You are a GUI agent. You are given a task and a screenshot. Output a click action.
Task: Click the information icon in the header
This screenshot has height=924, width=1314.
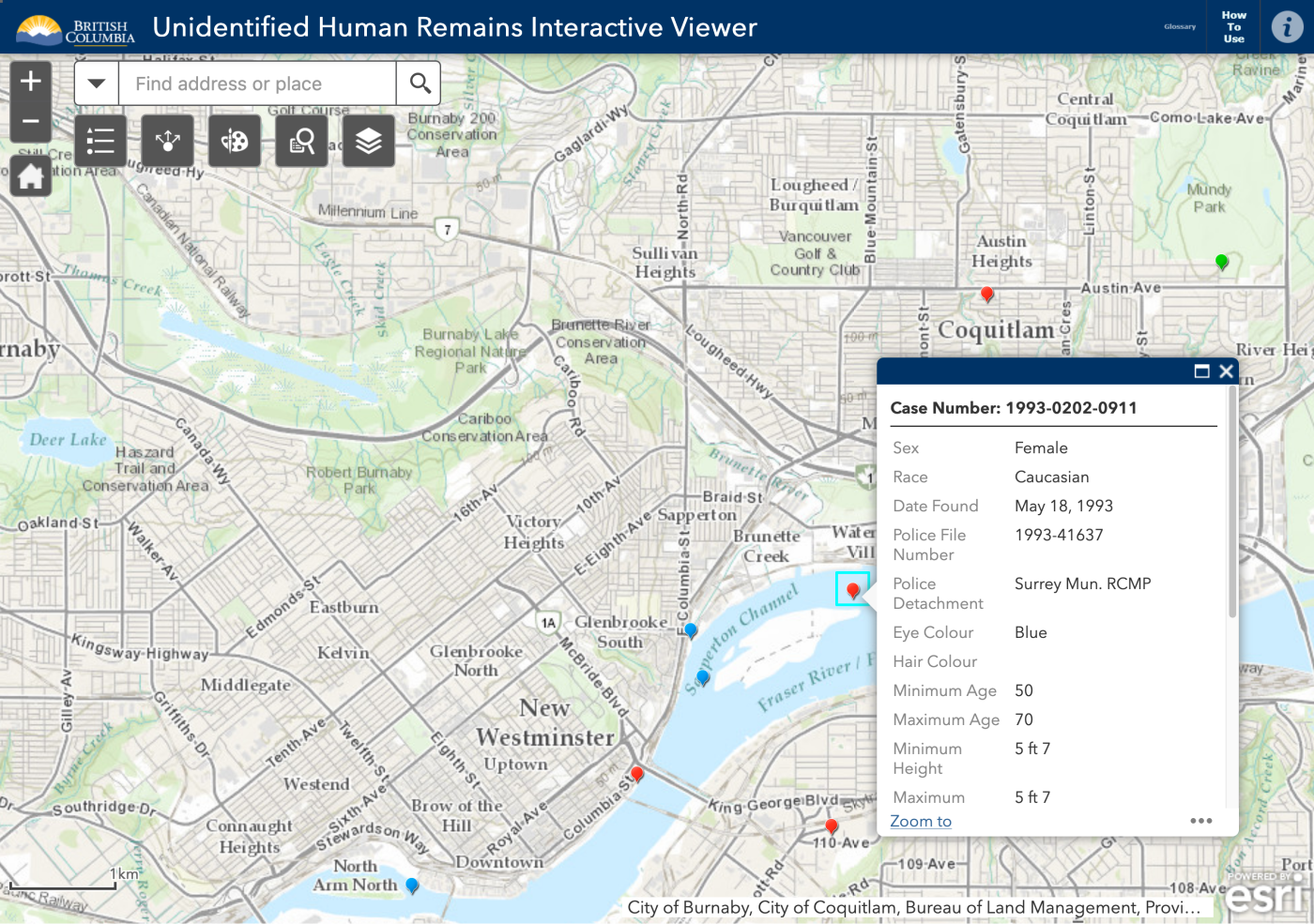[1286, 26]
